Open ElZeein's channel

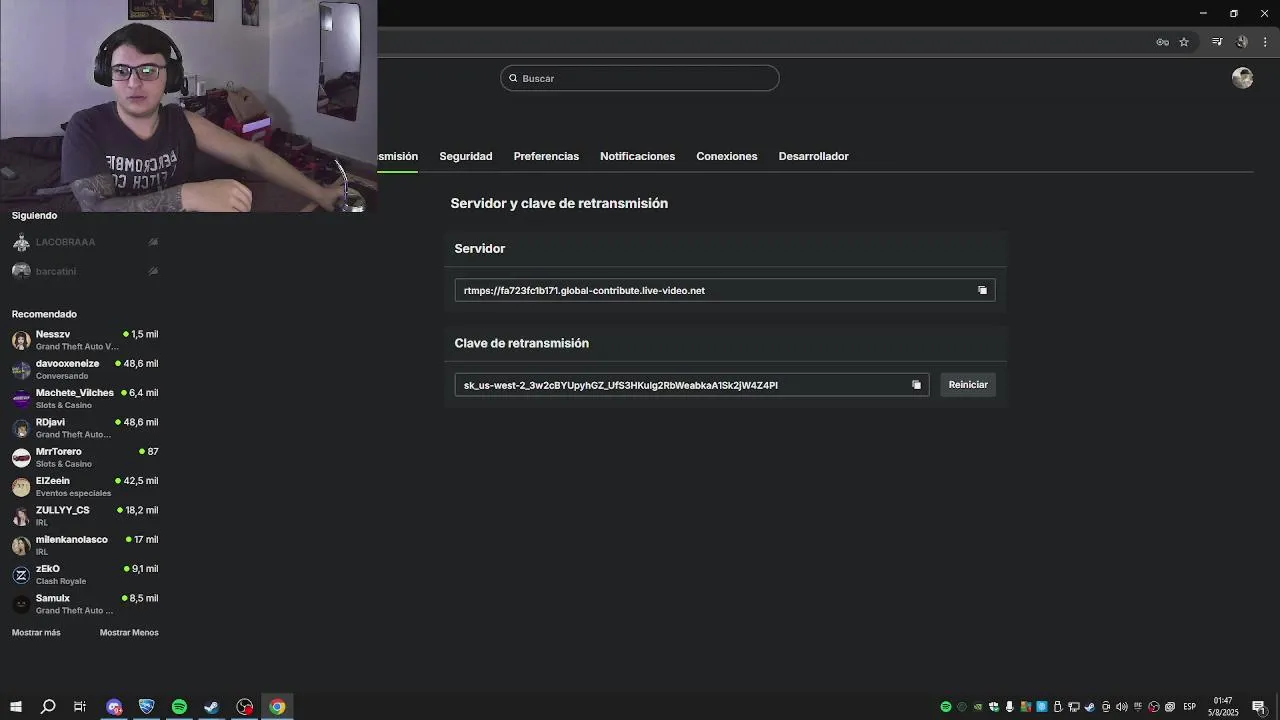85,486
